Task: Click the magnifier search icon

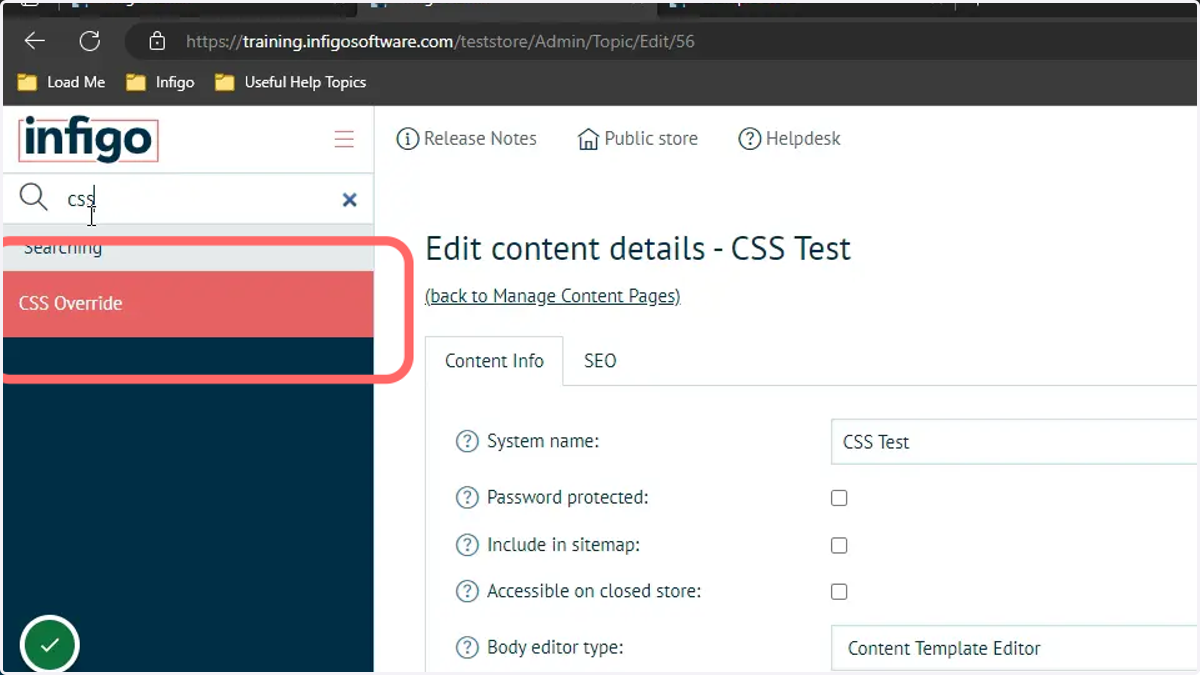Action: click(34, 197)
